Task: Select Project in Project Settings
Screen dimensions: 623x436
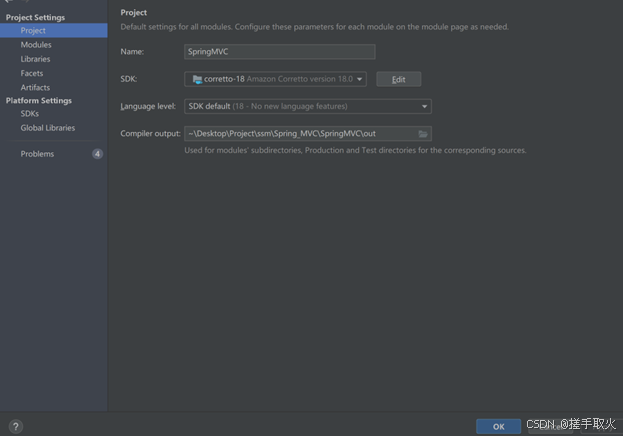Action: click(x=53, y=31)
